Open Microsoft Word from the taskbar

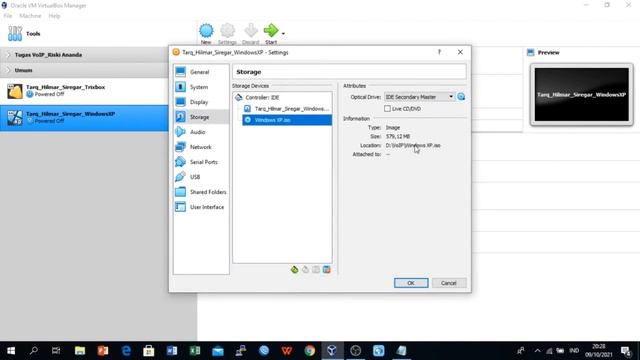click(x=172, y=351)
